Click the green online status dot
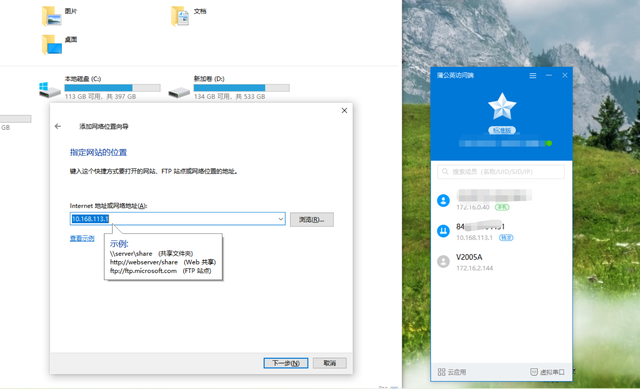The height and width of the screenshot is (389, 640). pos(549,143)
